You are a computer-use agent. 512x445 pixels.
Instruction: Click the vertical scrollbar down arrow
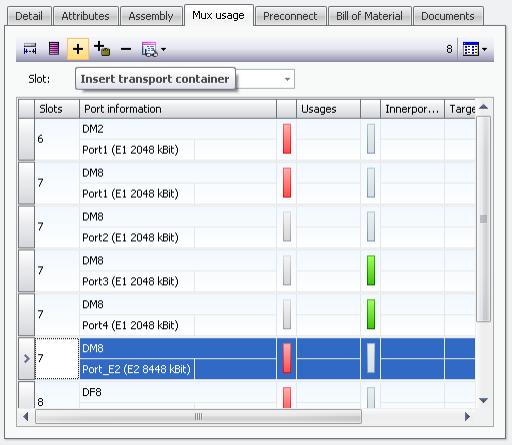click(x=483, y=400)
